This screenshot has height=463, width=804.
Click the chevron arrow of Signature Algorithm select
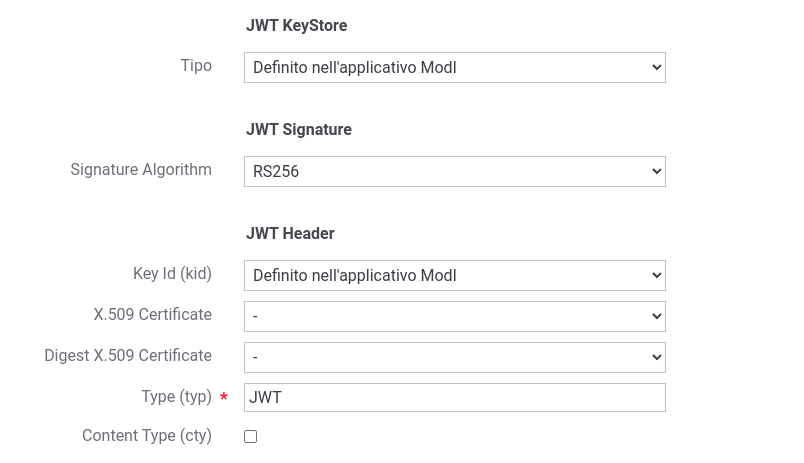point(656,171)
